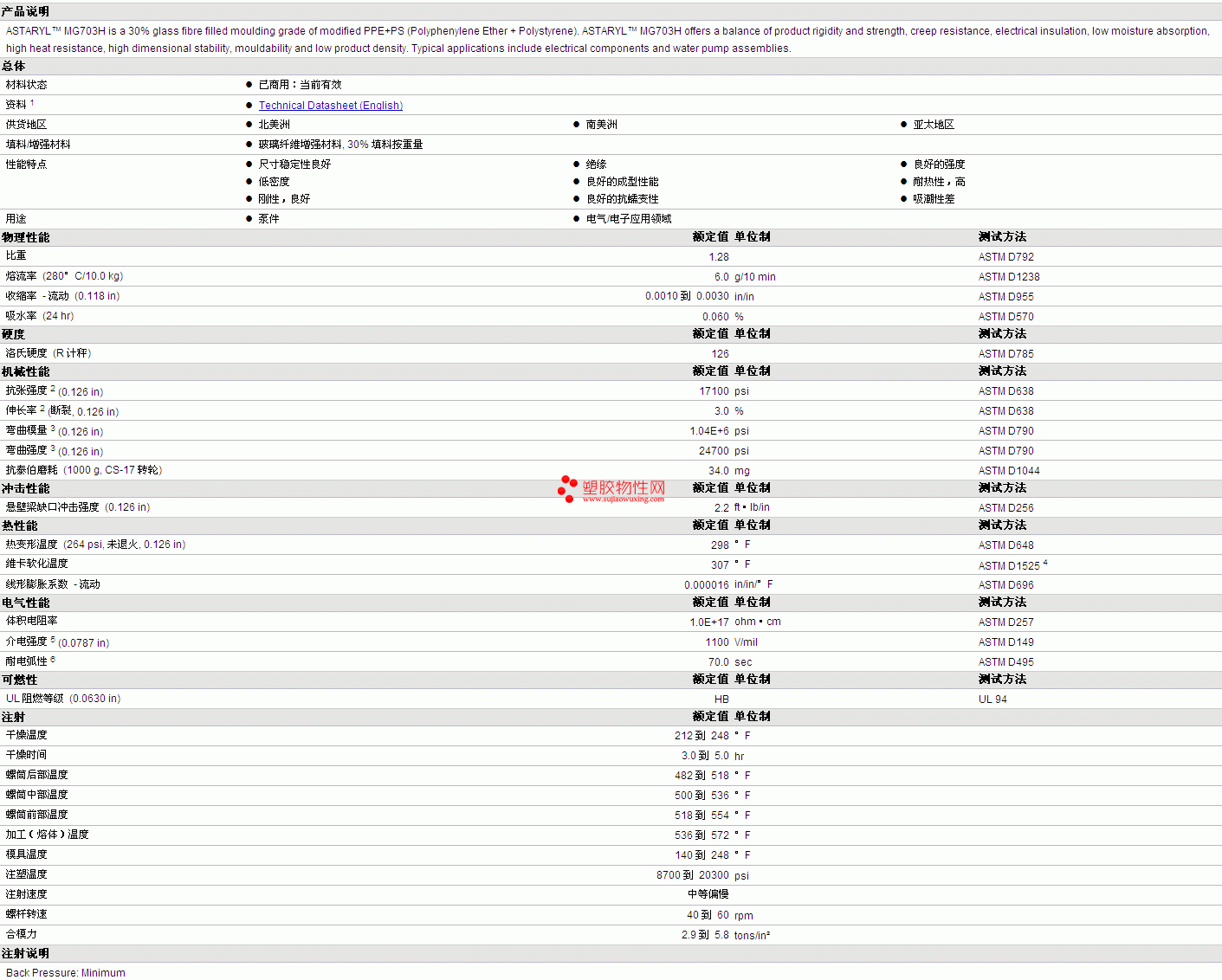Select ASTM D257 volume resistivity method

[x=1006, y=622]
